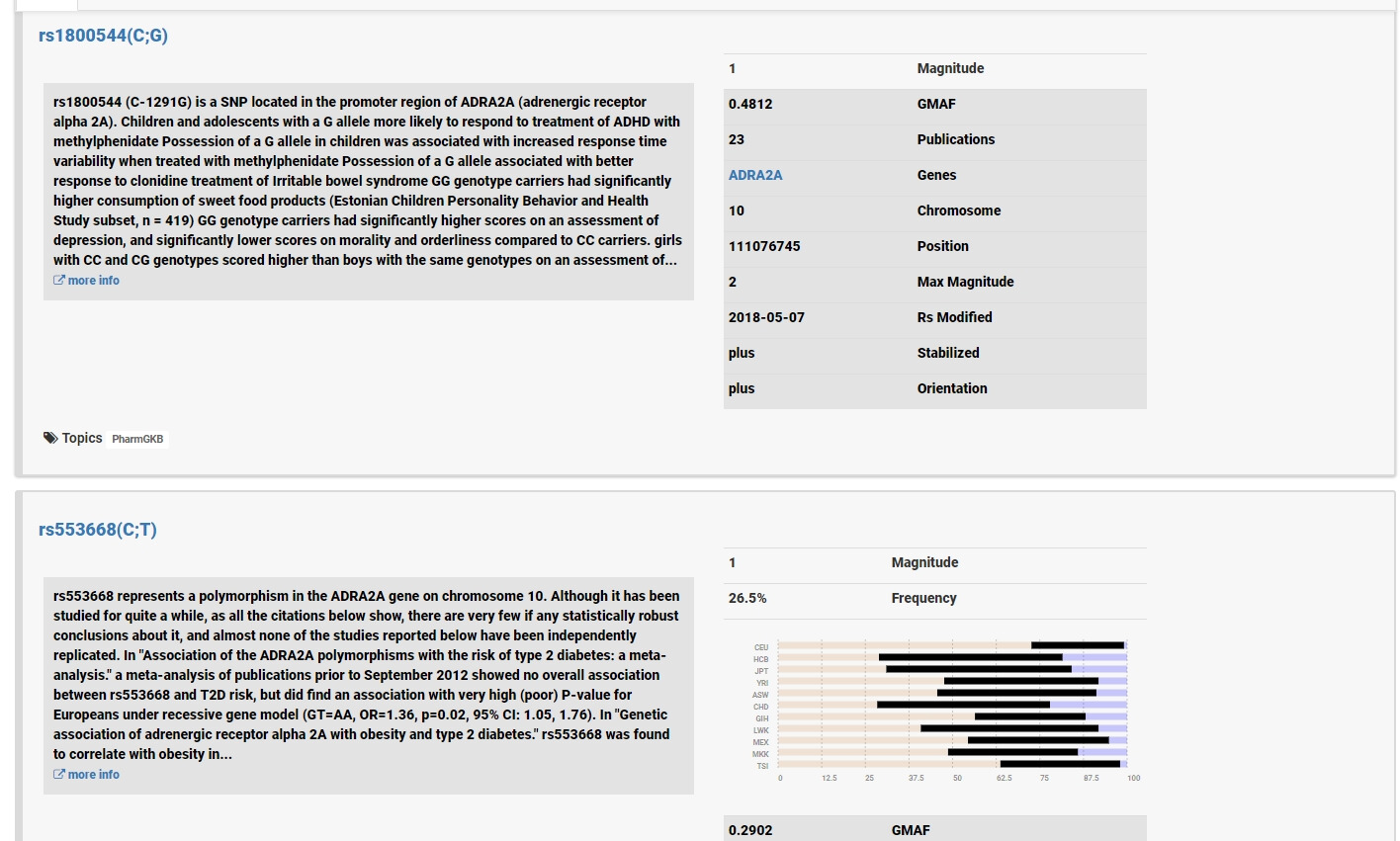Click the 0.4812 GMAF value
The height and width of the screenshot is (841, 1400).
pos(750,104)
